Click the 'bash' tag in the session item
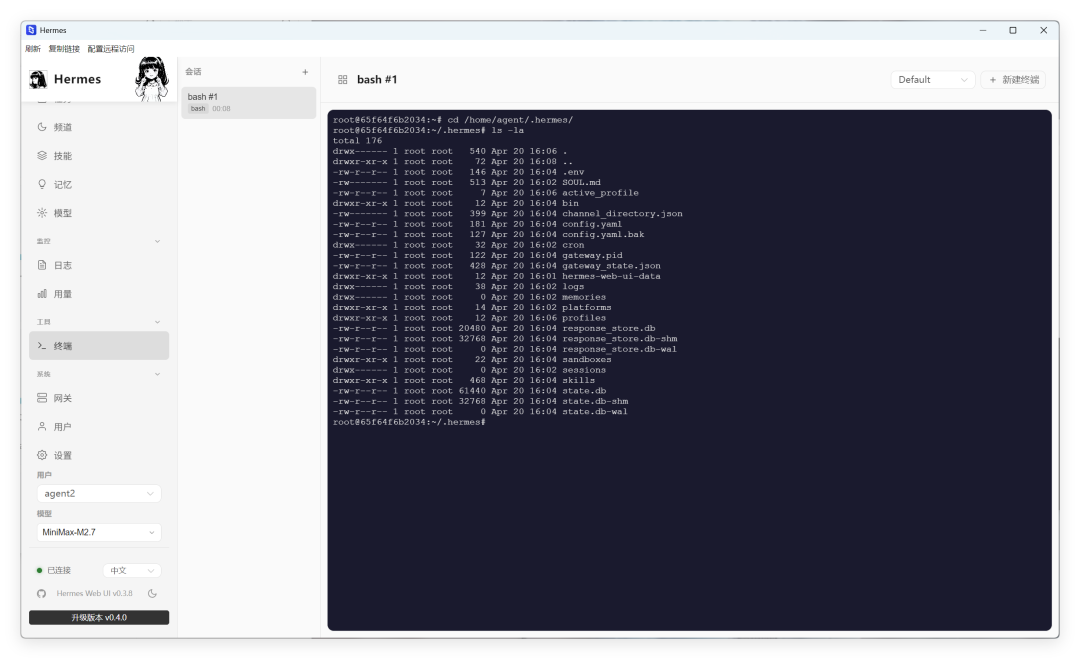 click(198, 109)
